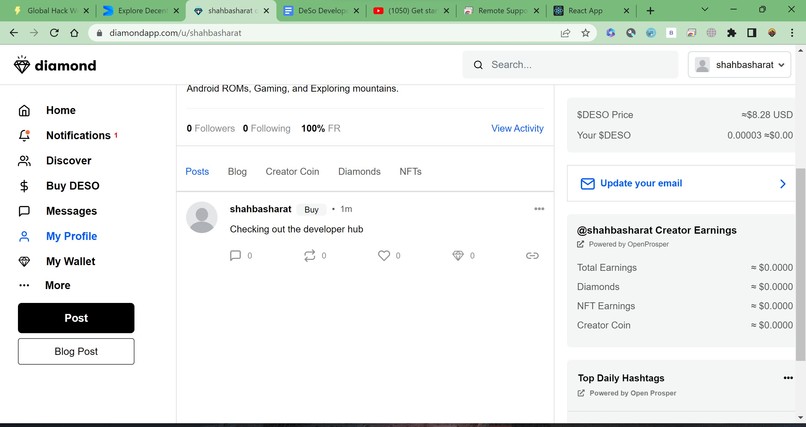
Task: Click the browser back arrow
Action: click(x=14, y=33)
